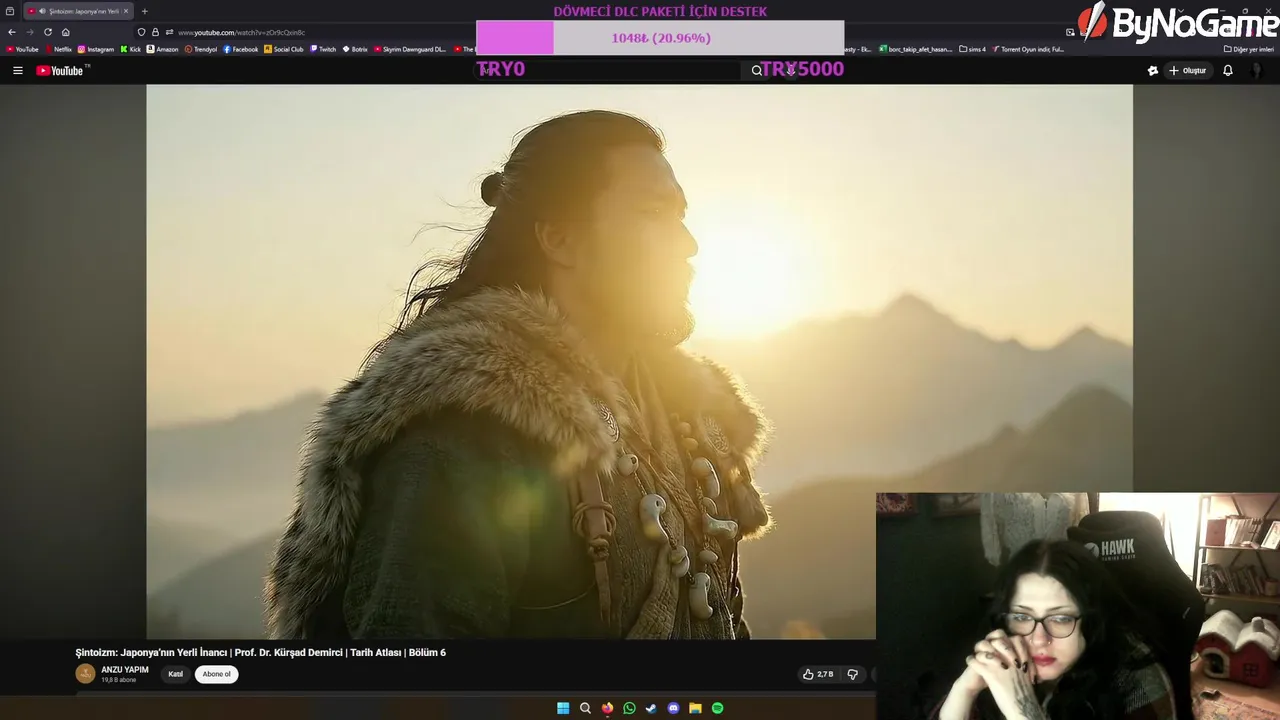Reload the page with the refresh icon
The height and width of the screenshot is (720, 1280).
pyautogui.click(x=47, y=32)
